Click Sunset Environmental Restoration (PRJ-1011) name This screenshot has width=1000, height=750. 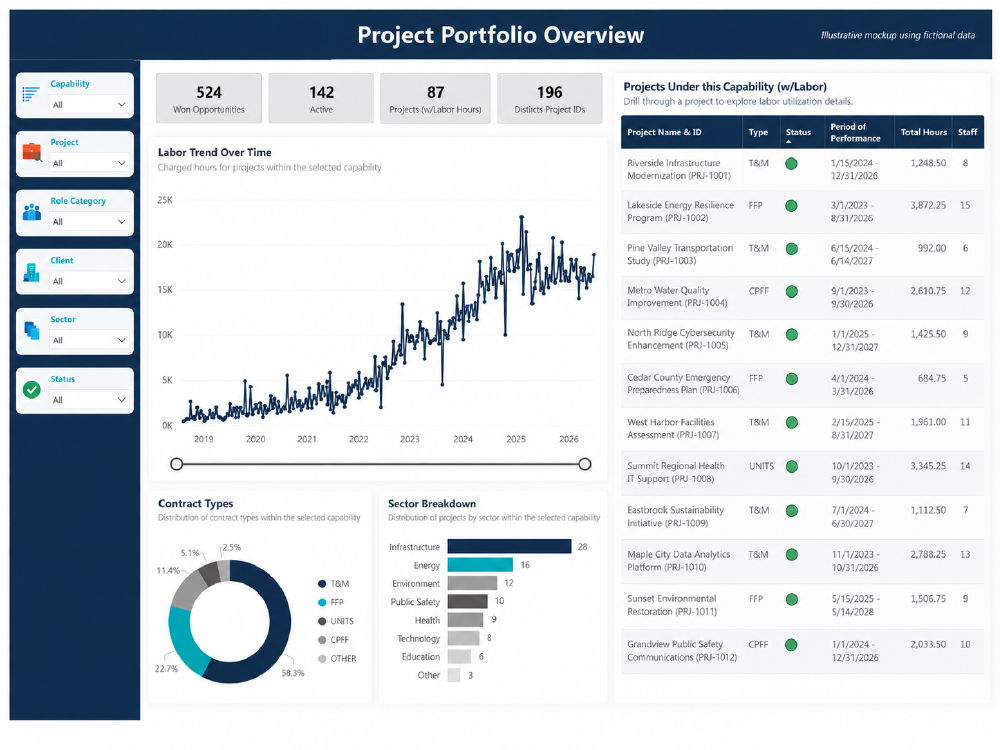[x=672, y=605]
